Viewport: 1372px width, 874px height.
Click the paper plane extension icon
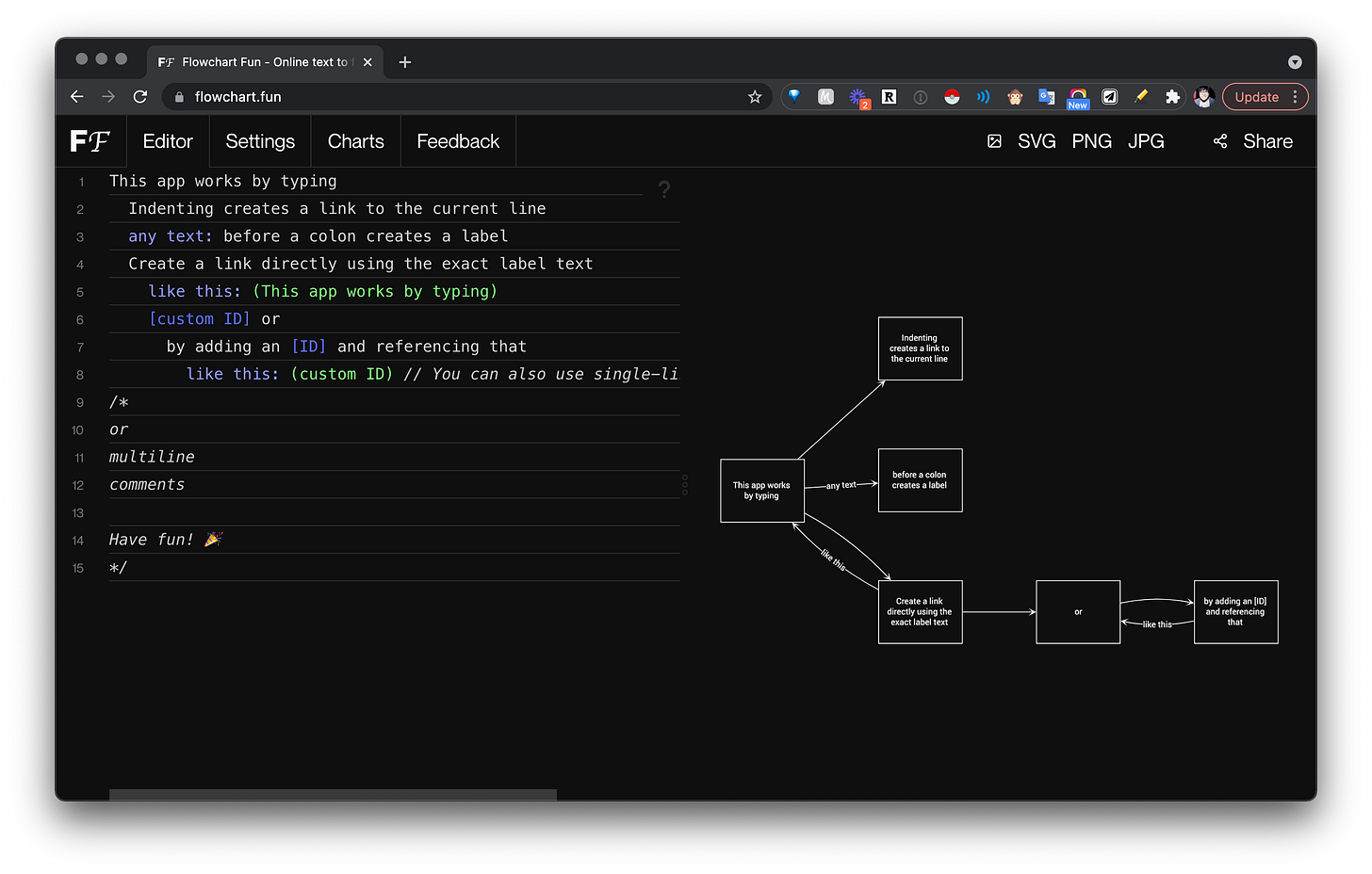click(1110, 96)
